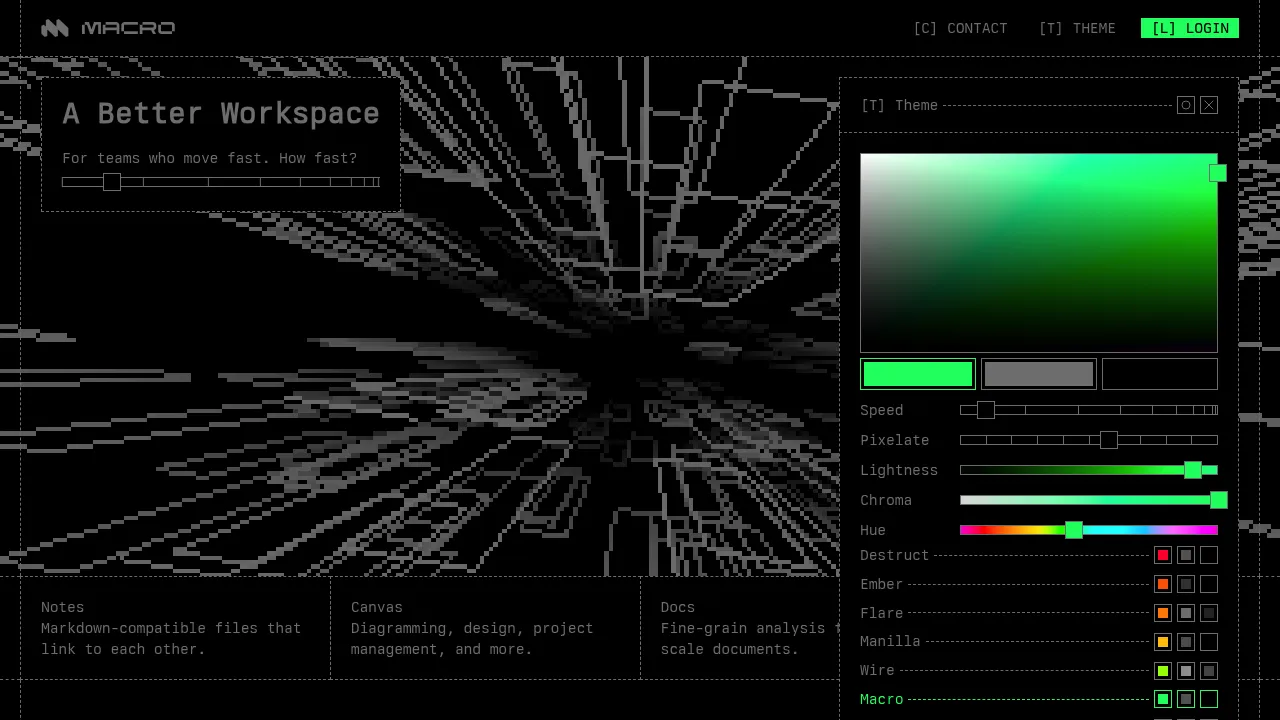Click the circle reset icon in Theme panel
The width and height of the screenshot is (1280, 720).
pyautogui.click(x=1186, y=105)
